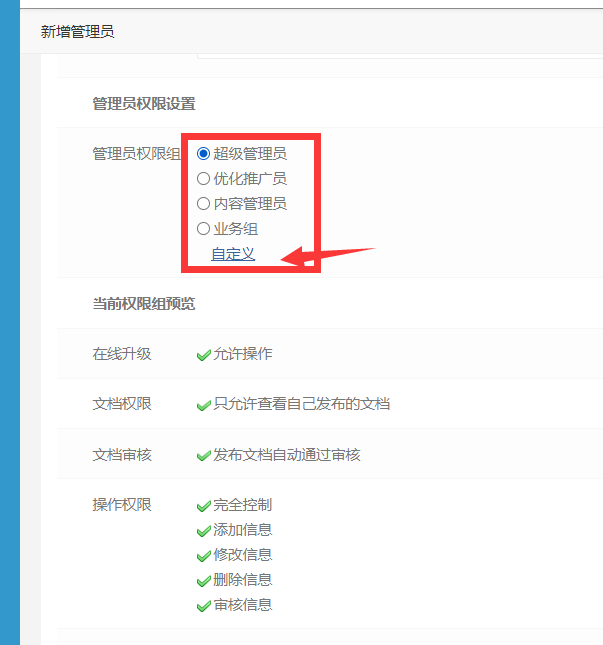
Task: Click the check icon beside 发布文档自动通过审核
Action: tap(204, 455)
